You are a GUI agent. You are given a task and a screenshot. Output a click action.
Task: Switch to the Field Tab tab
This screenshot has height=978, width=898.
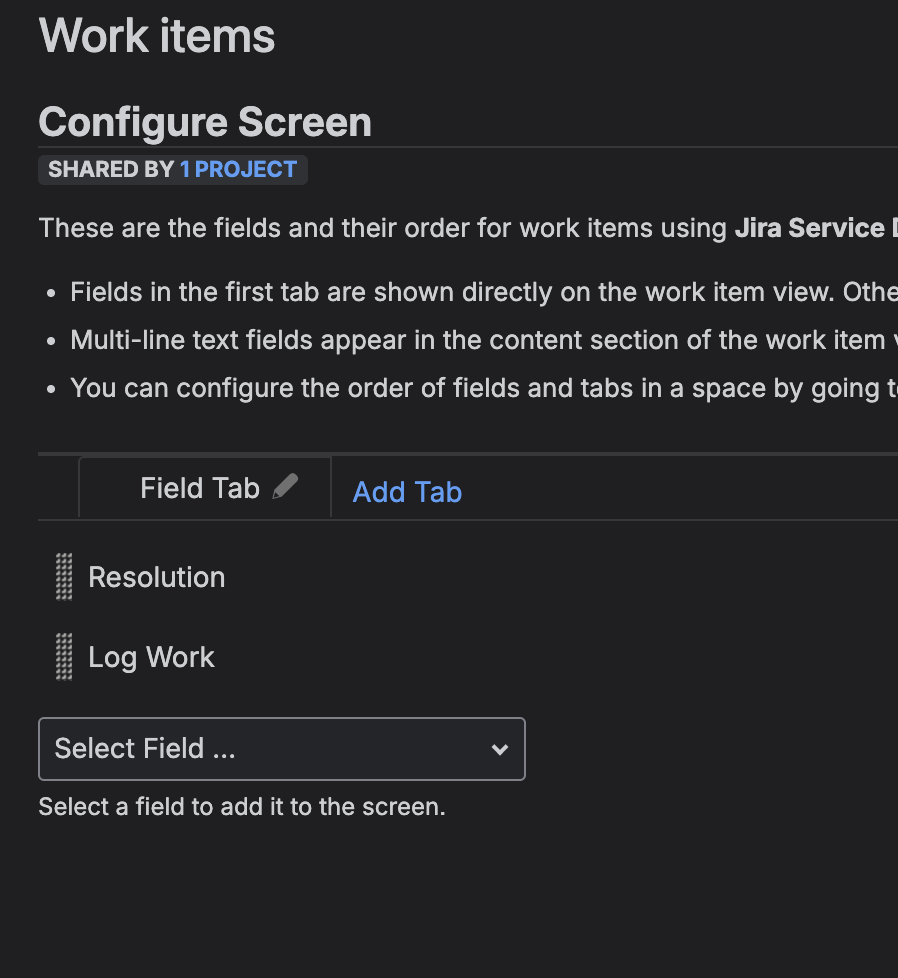[x=199, y=487]
